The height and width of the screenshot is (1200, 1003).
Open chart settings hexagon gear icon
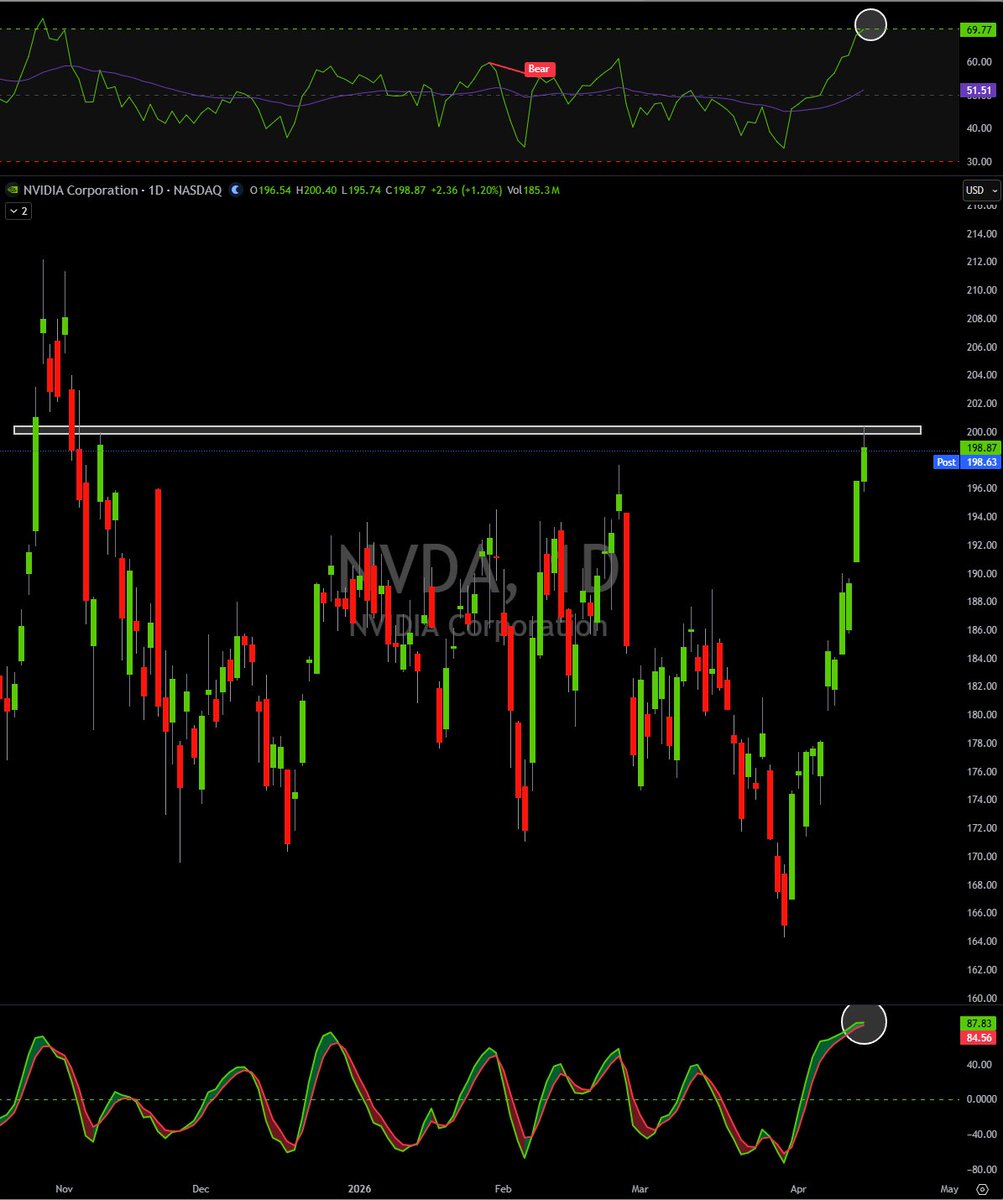coord(982,1189)
